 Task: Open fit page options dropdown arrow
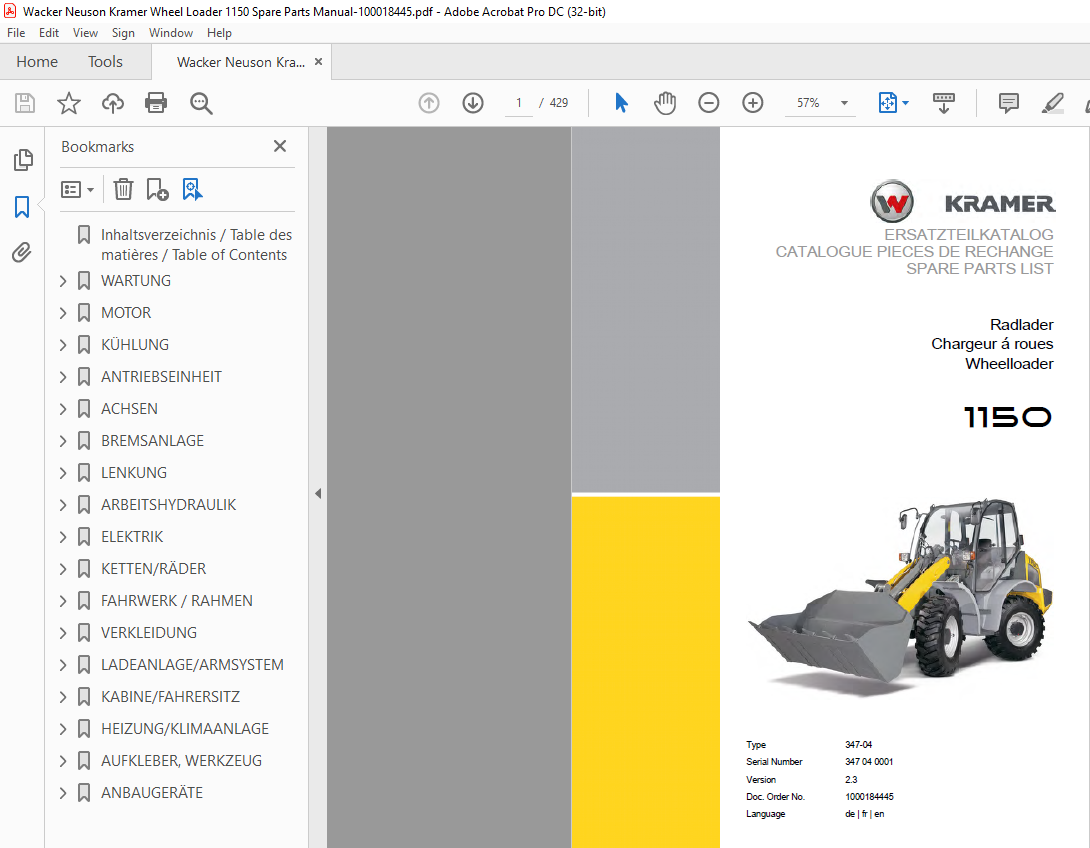pos(905,104)
